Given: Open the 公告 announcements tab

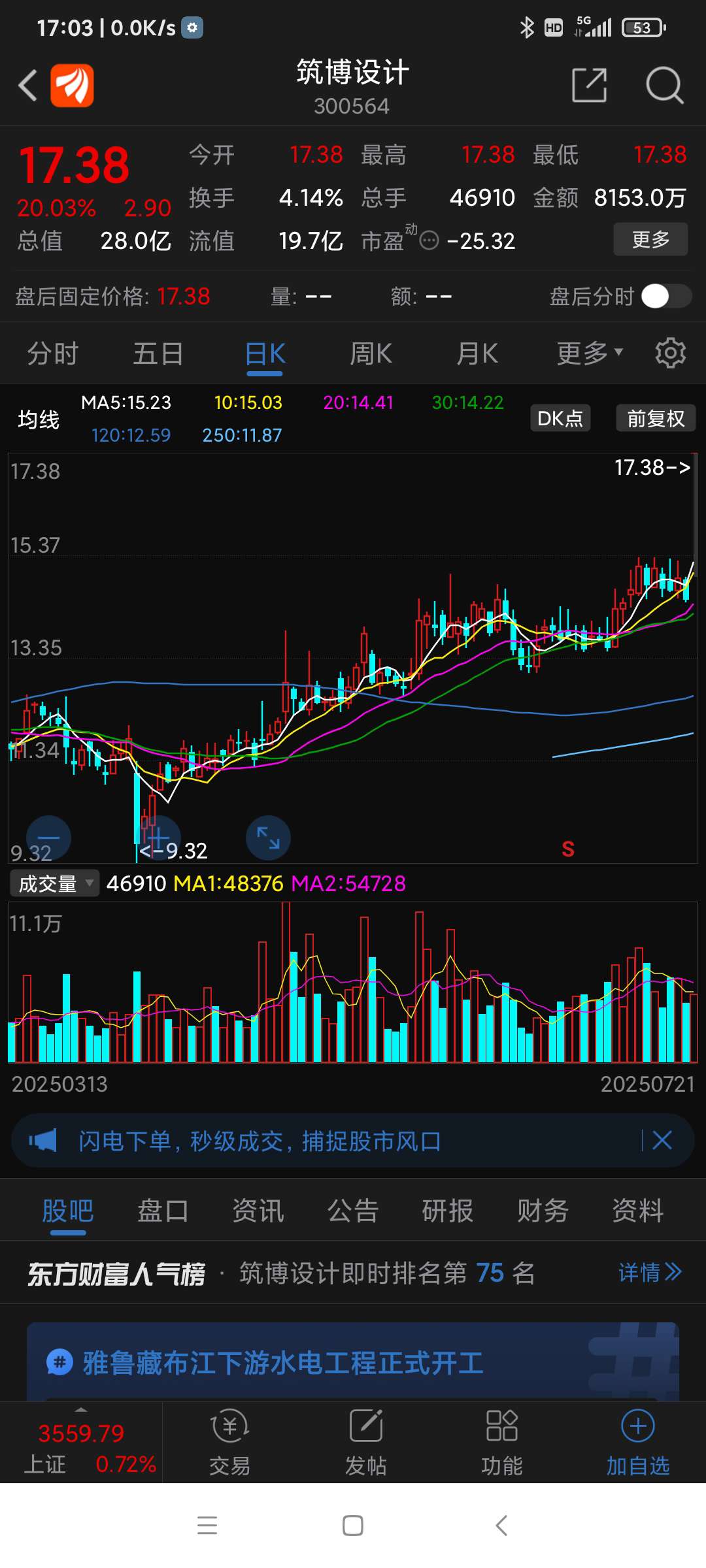Looking at the screenshot, I should click(353, 1211).
